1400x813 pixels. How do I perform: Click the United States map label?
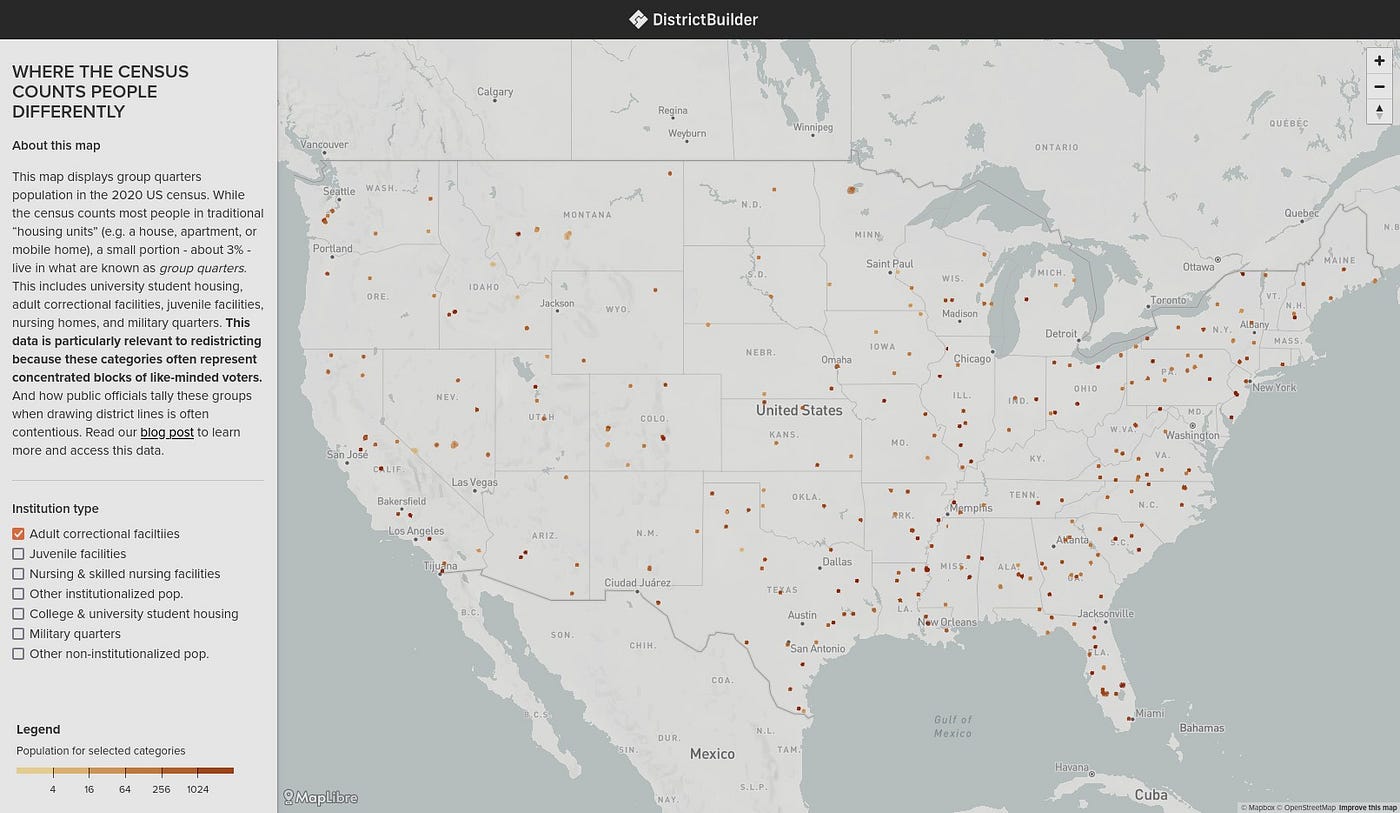pyautogui.click(x=799, y=410)
